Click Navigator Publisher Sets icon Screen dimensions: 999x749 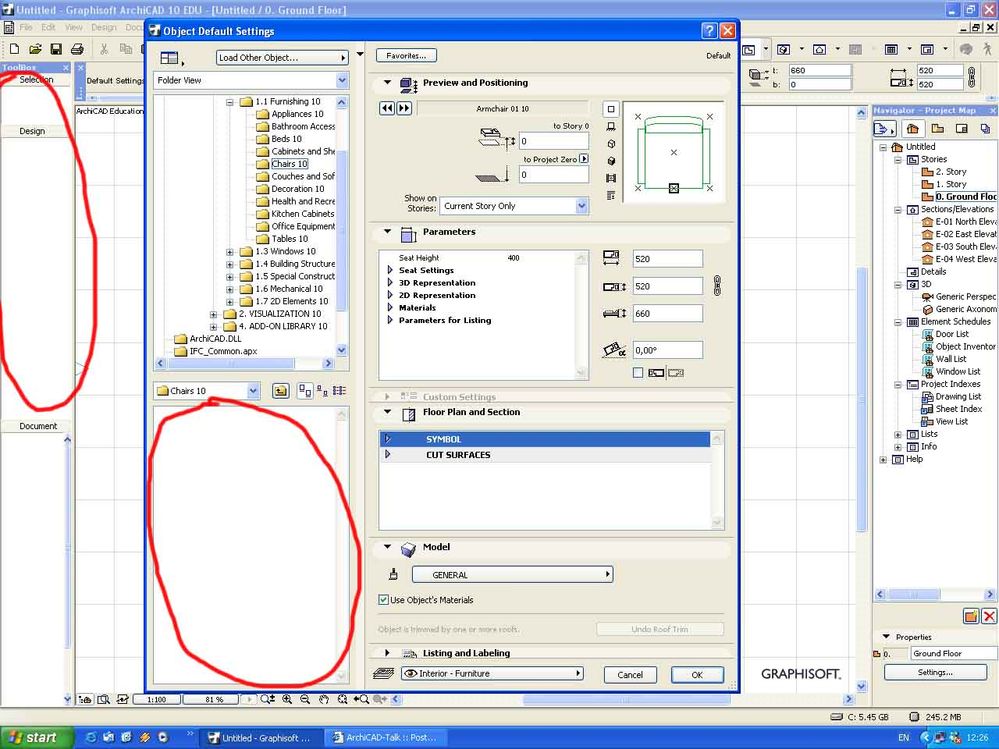point(985,129)
